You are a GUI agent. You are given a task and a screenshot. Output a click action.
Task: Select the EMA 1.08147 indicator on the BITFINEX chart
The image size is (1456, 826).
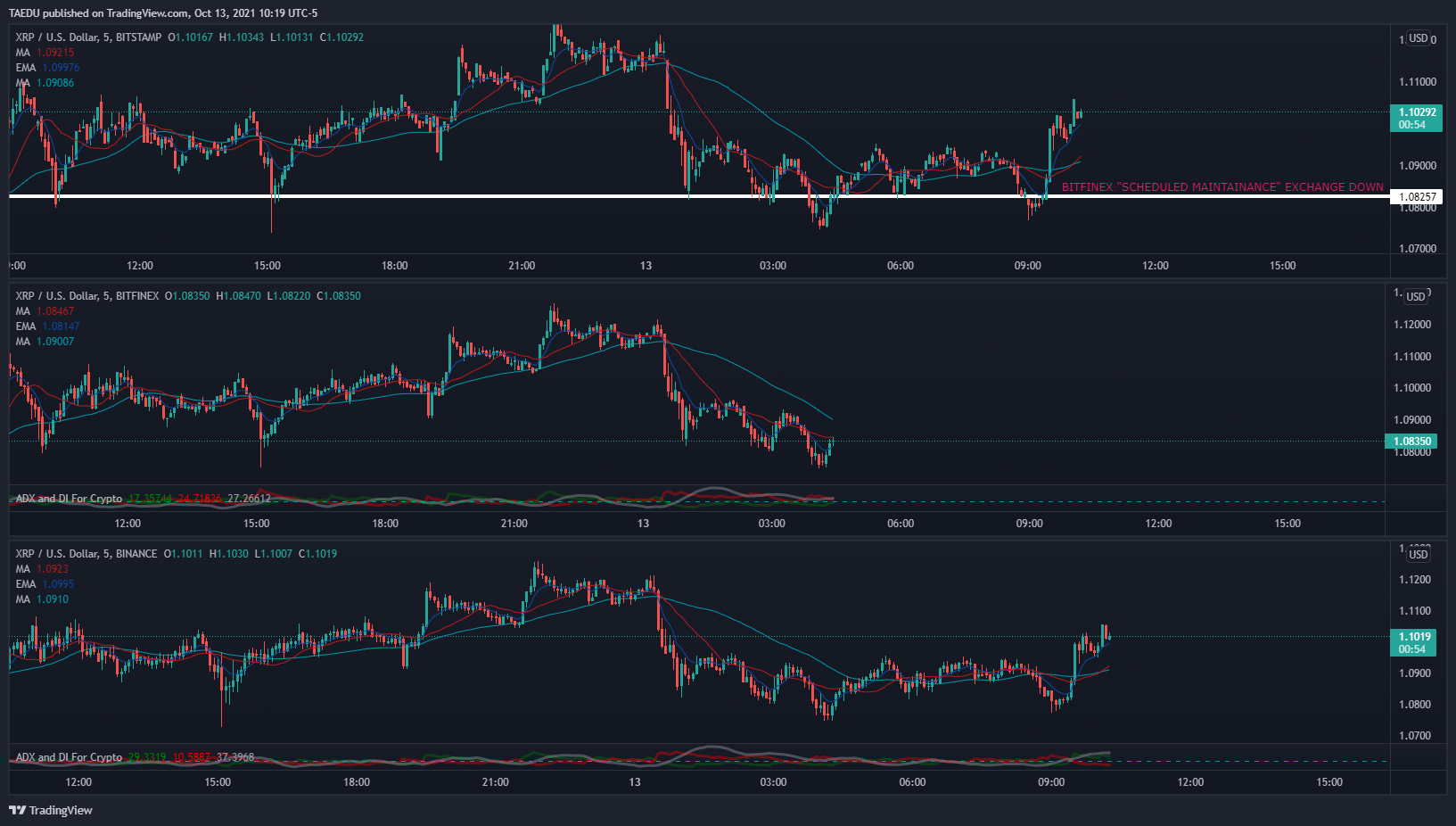click(47, 326)
